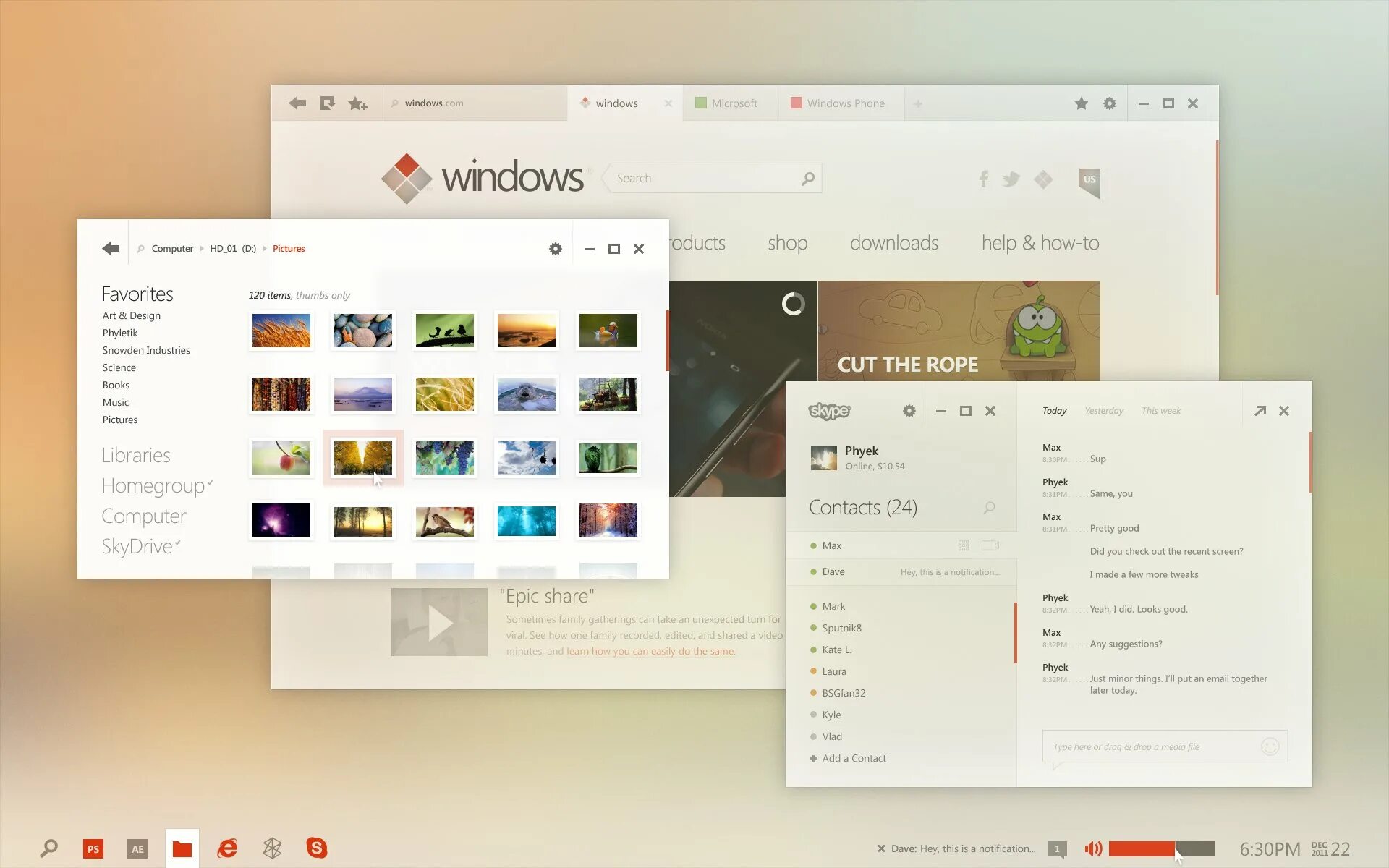Click the browser add-to-favorites star-plus icon
This screenshot has height=868, width=1389.
[357, 103]
